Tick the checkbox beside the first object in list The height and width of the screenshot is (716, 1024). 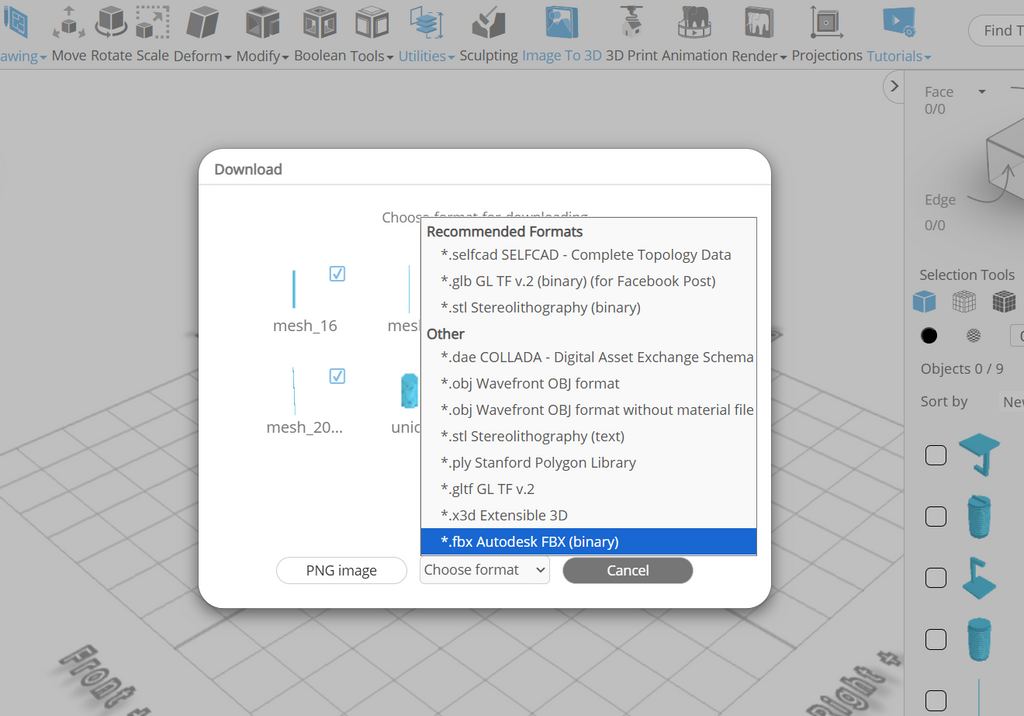[935, 456]
